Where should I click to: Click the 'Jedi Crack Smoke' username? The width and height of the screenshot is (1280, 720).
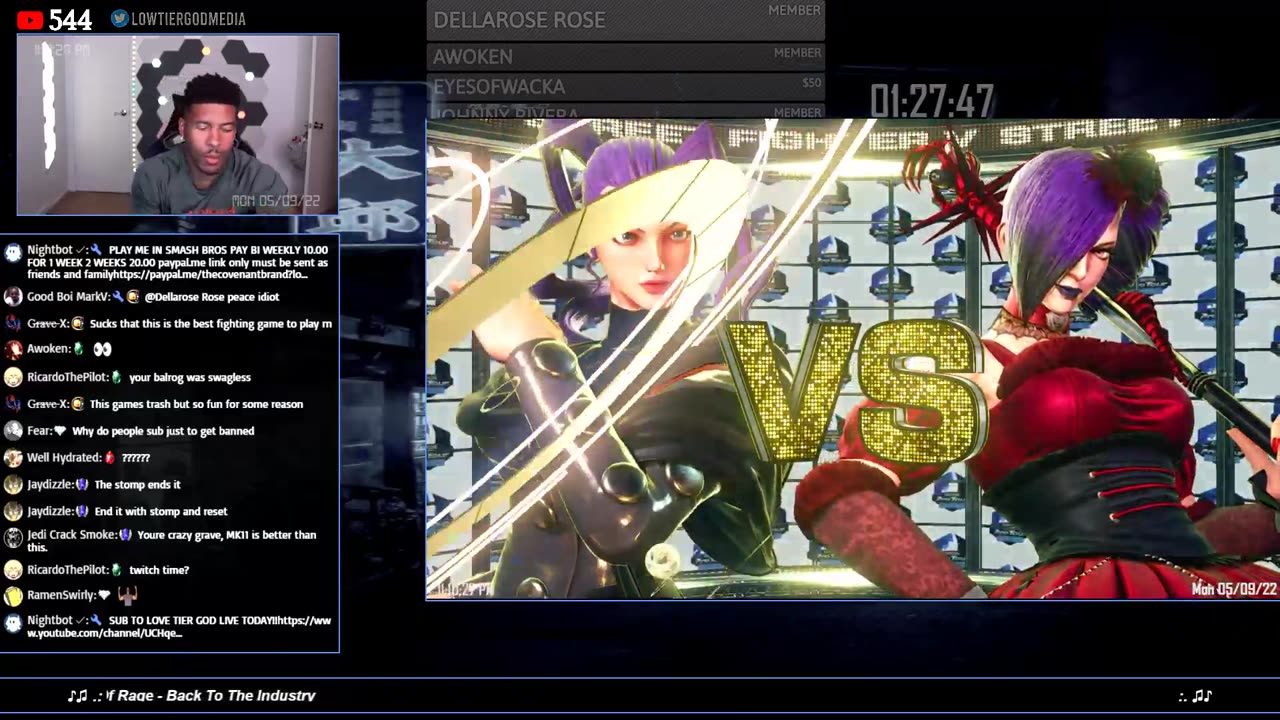tap(71, 535)
